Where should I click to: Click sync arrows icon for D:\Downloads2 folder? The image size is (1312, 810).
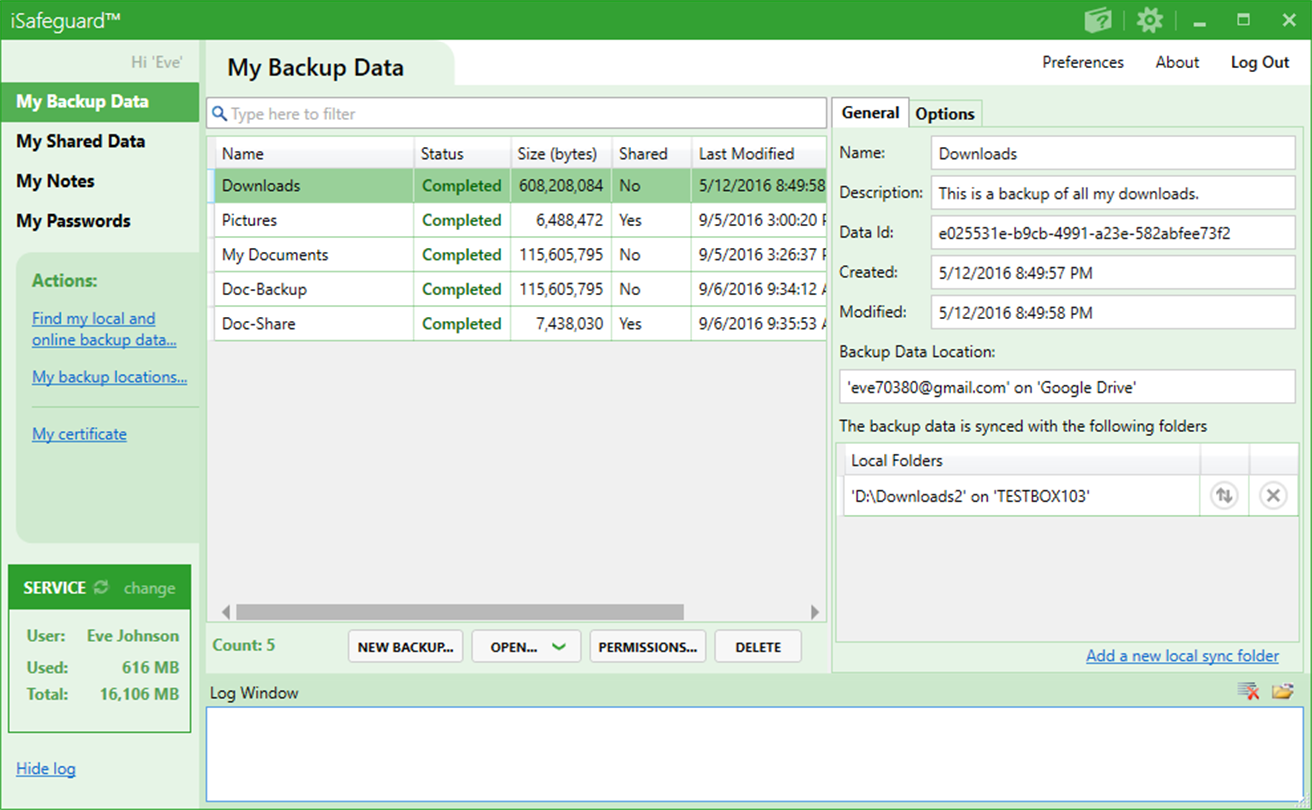click(1224, 495)
